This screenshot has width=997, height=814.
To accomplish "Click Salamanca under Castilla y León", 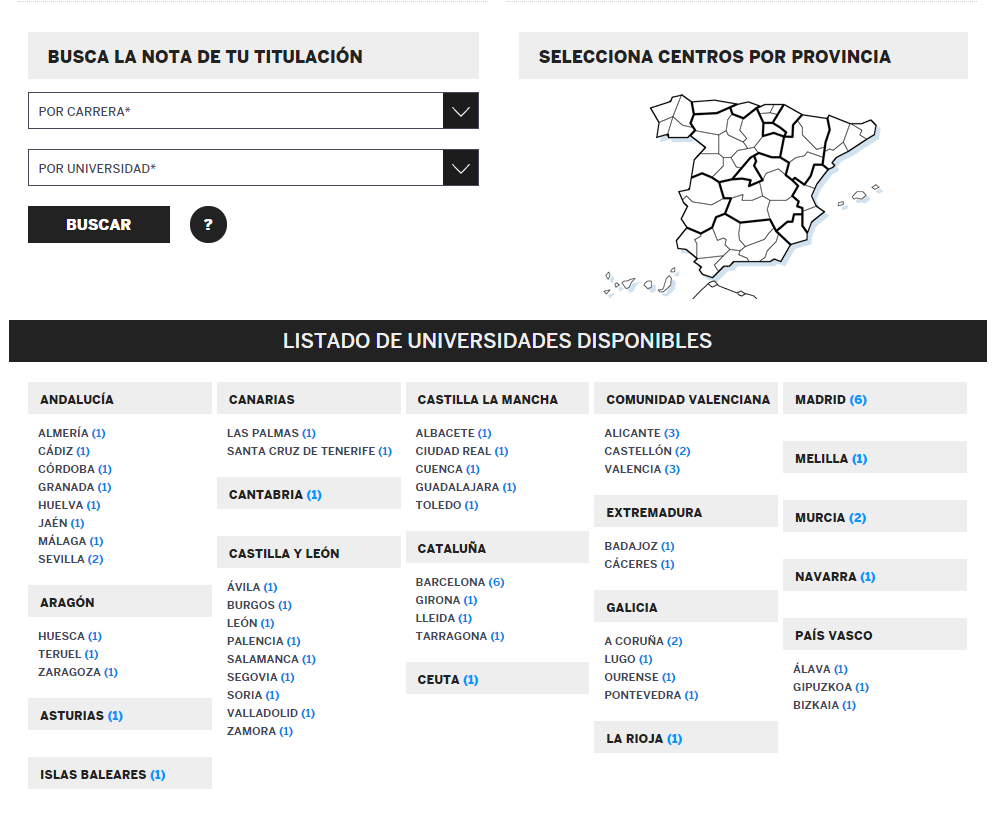I will tap(270, 659).
